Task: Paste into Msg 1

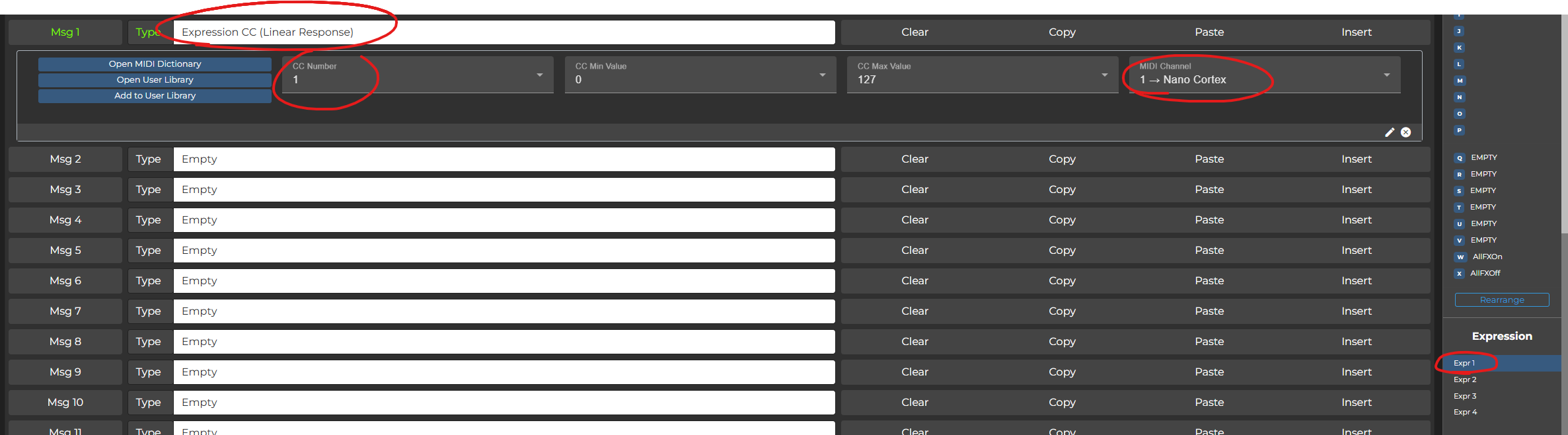Action: point(1209,32)
